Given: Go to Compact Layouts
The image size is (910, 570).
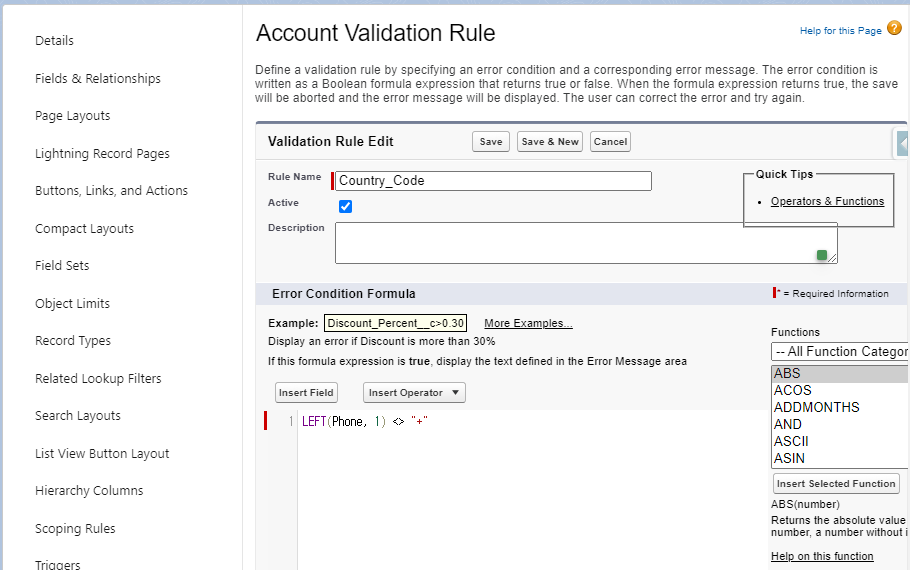Looking at the screenshot, I should coord(84,229).
